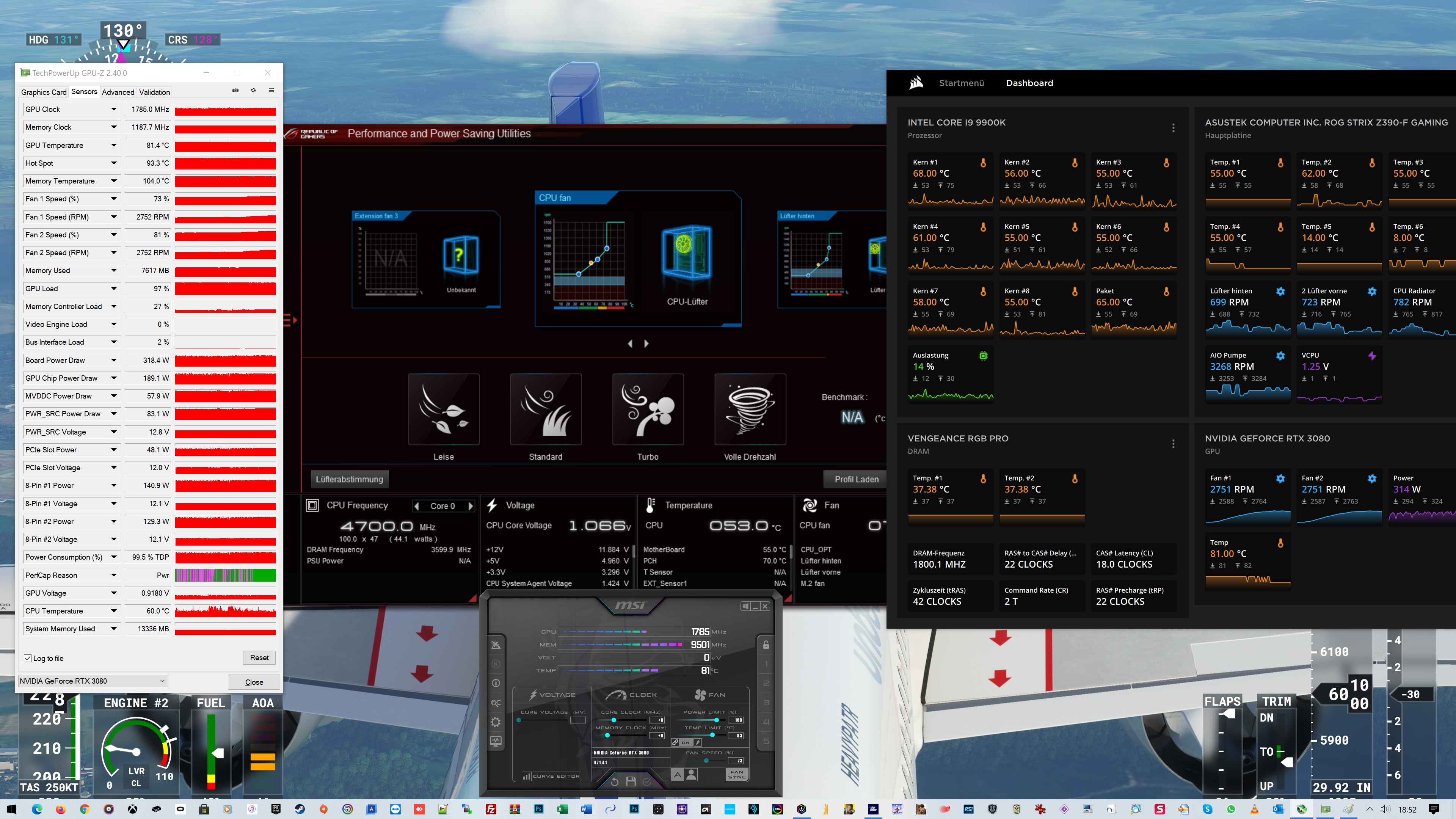
Task: Open the NVIDIA GeForce RTX 3080 combo box
Action: tap(93, 681)
